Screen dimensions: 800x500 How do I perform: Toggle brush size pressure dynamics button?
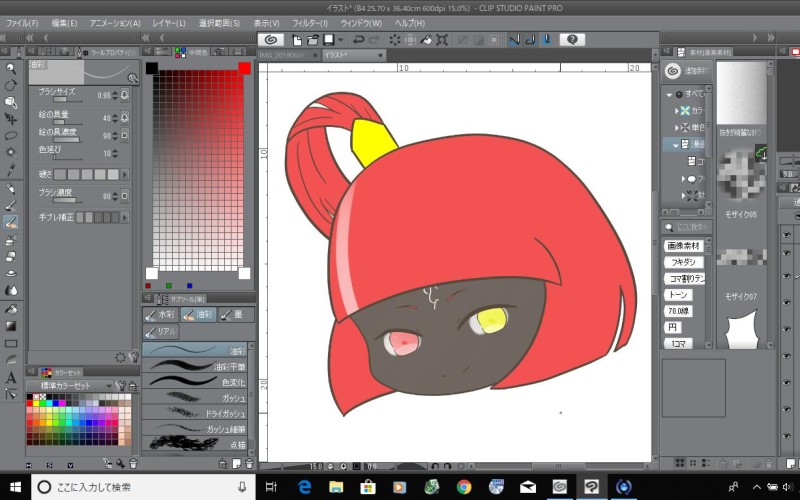pyautogui.click(x=124, y=95)
